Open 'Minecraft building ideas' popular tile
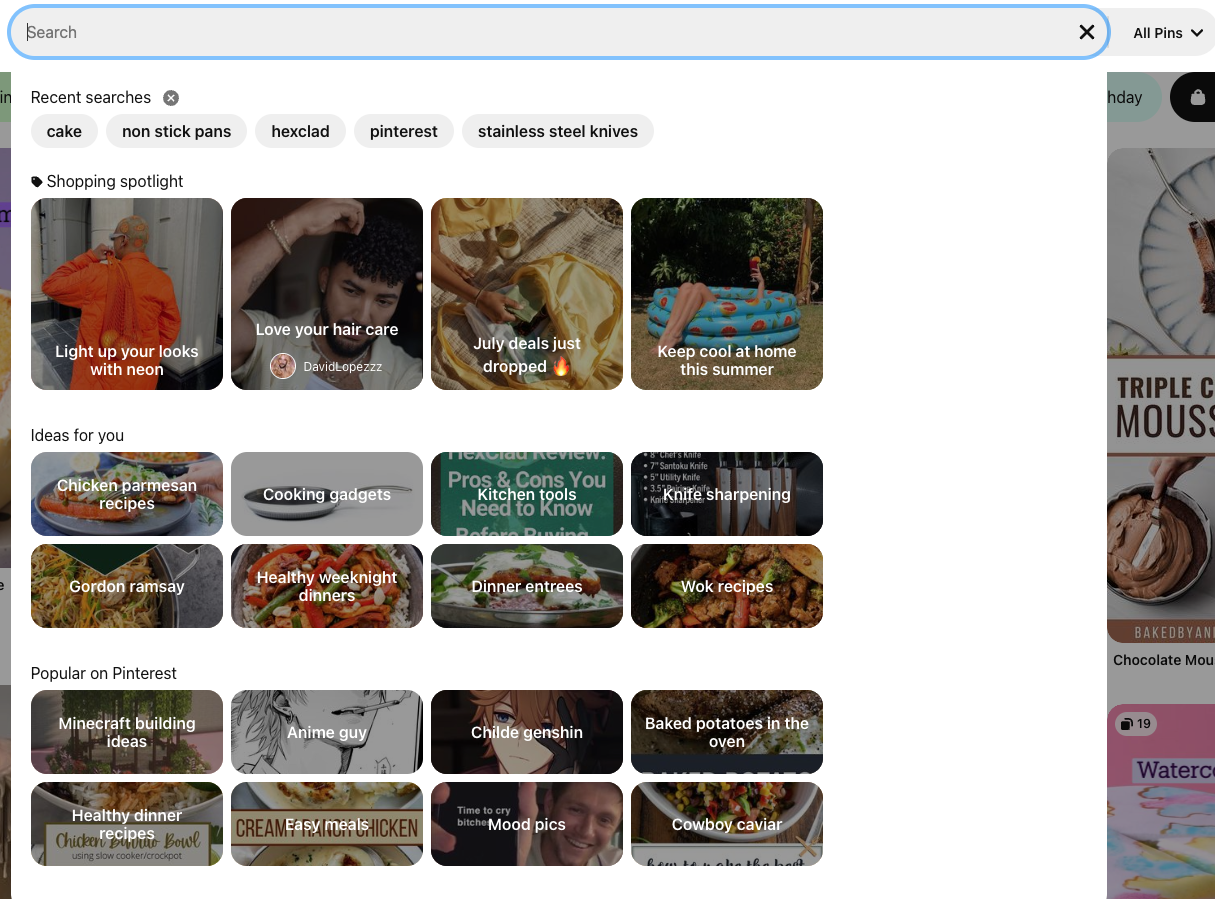1215x899 pixels. 127,732
